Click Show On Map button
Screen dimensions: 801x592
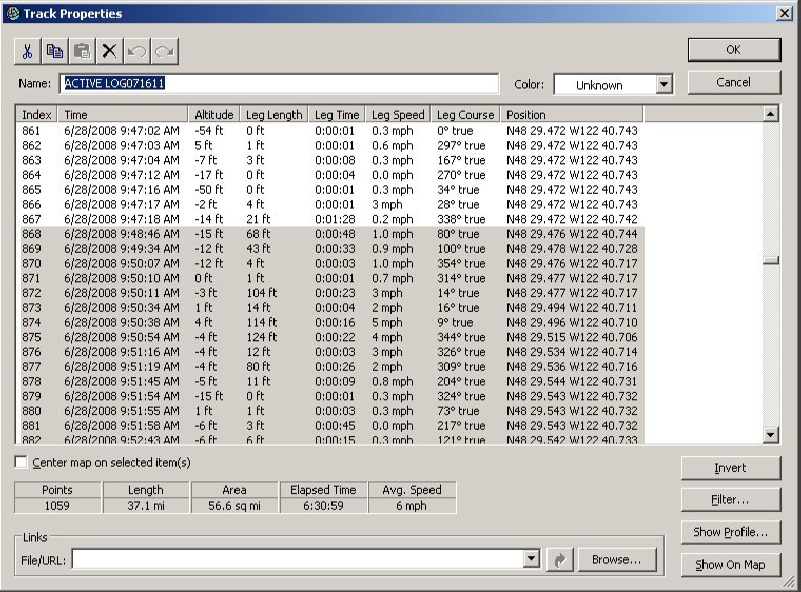tap(731, 565)
